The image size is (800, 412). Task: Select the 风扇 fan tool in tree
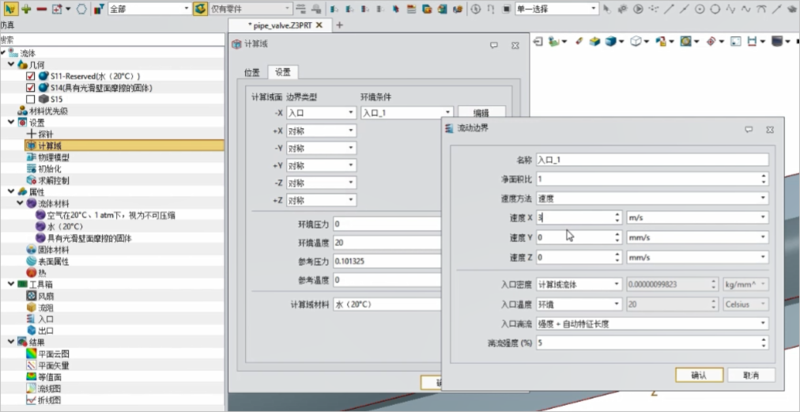click(44, 297)
